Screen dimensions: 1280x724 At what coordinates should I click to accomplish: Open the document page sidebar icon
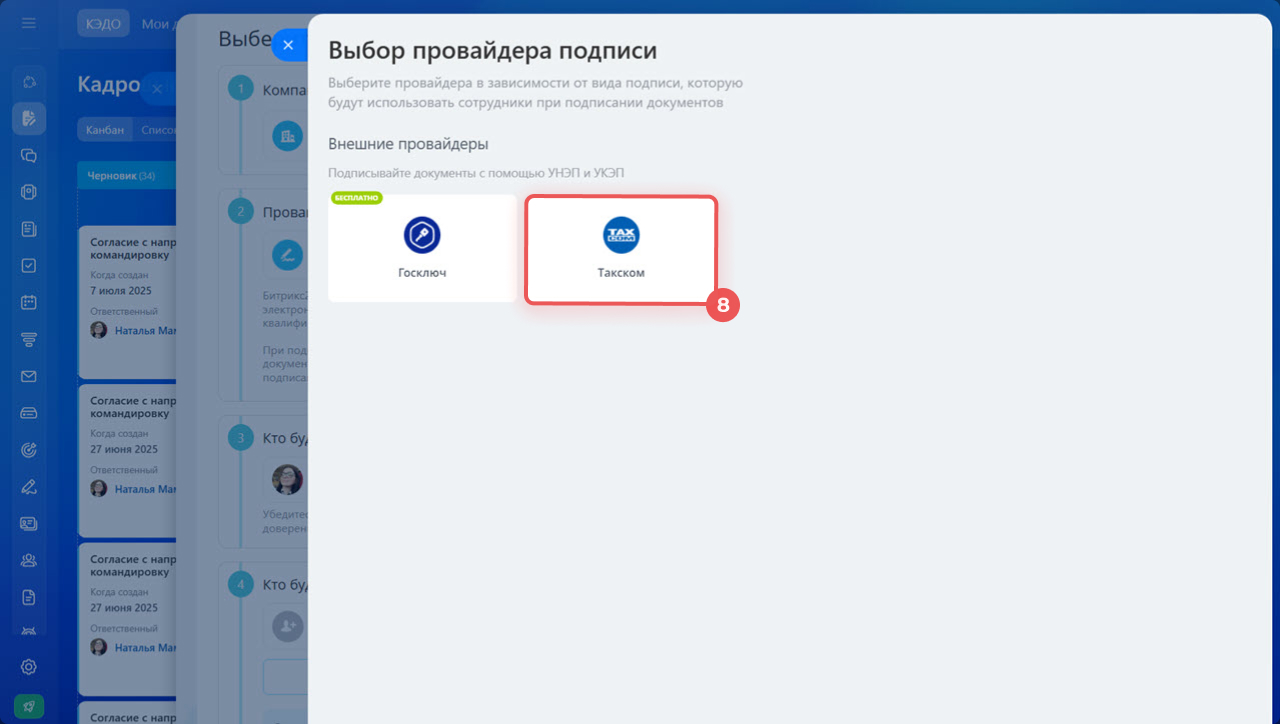point(29,597)
